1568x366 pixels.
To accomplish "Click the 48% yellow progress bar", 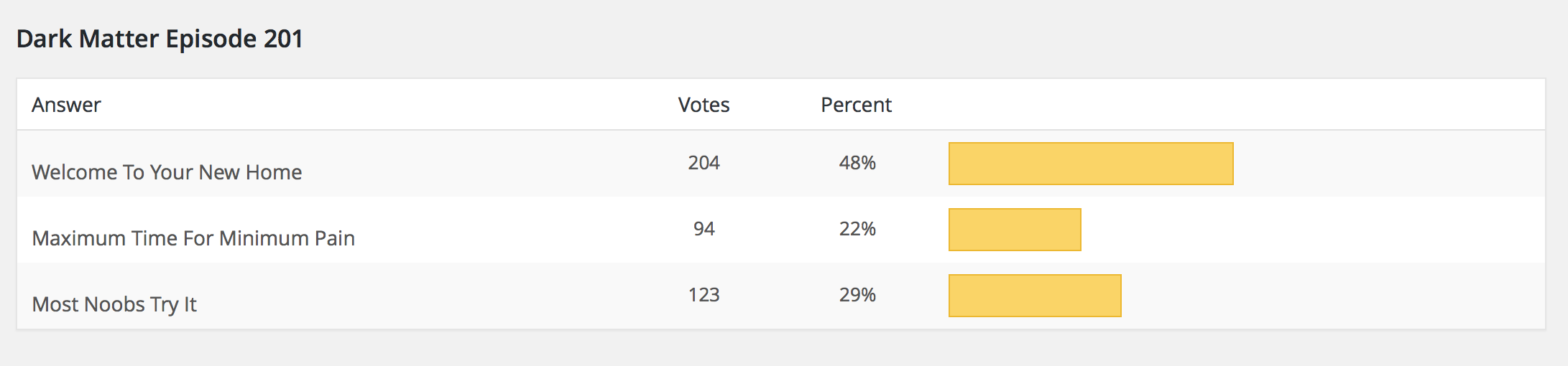I will pyautogui.click(x=1091, y=164).
